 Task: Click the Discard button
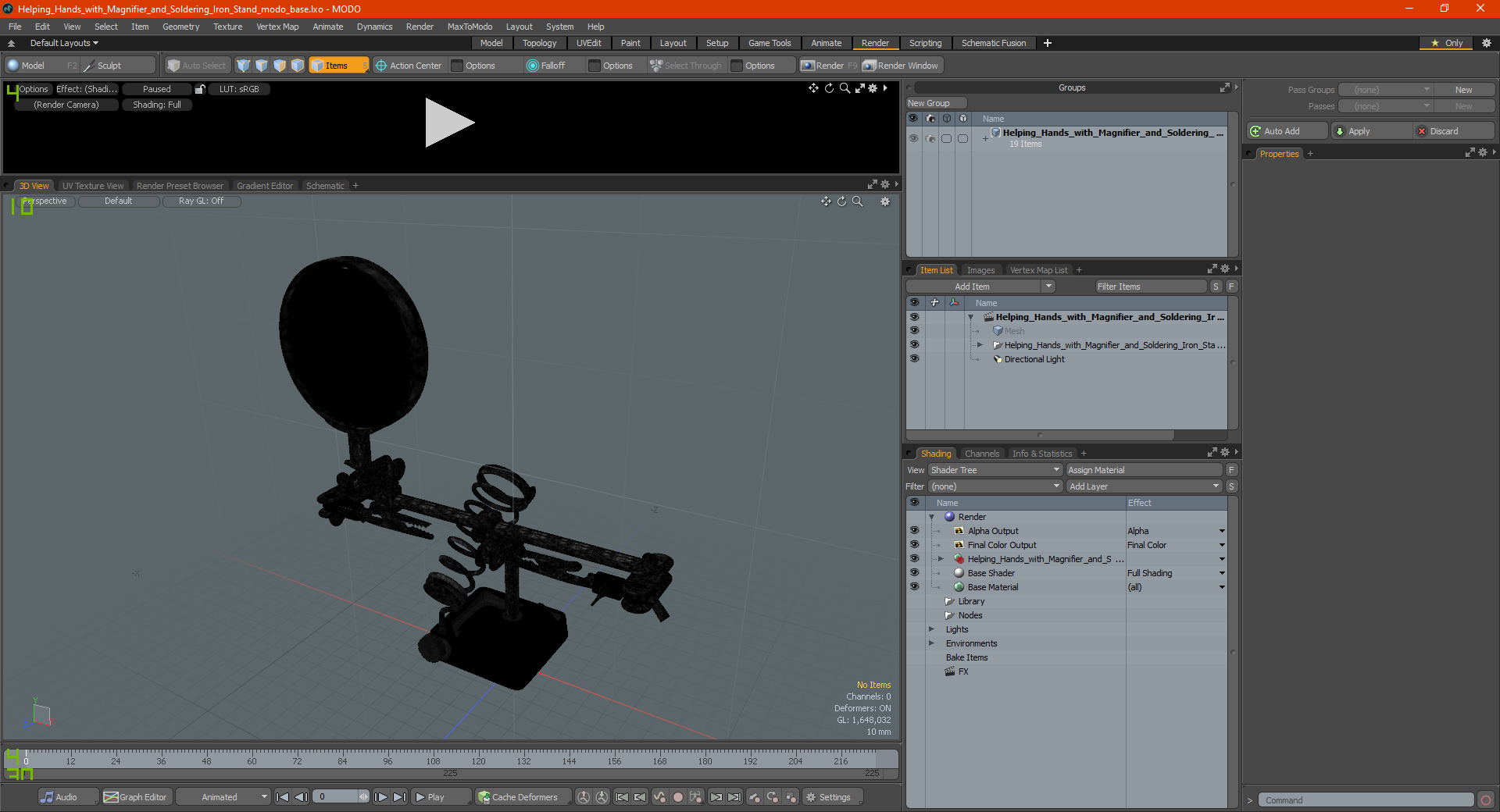[x=1455, y=131]
